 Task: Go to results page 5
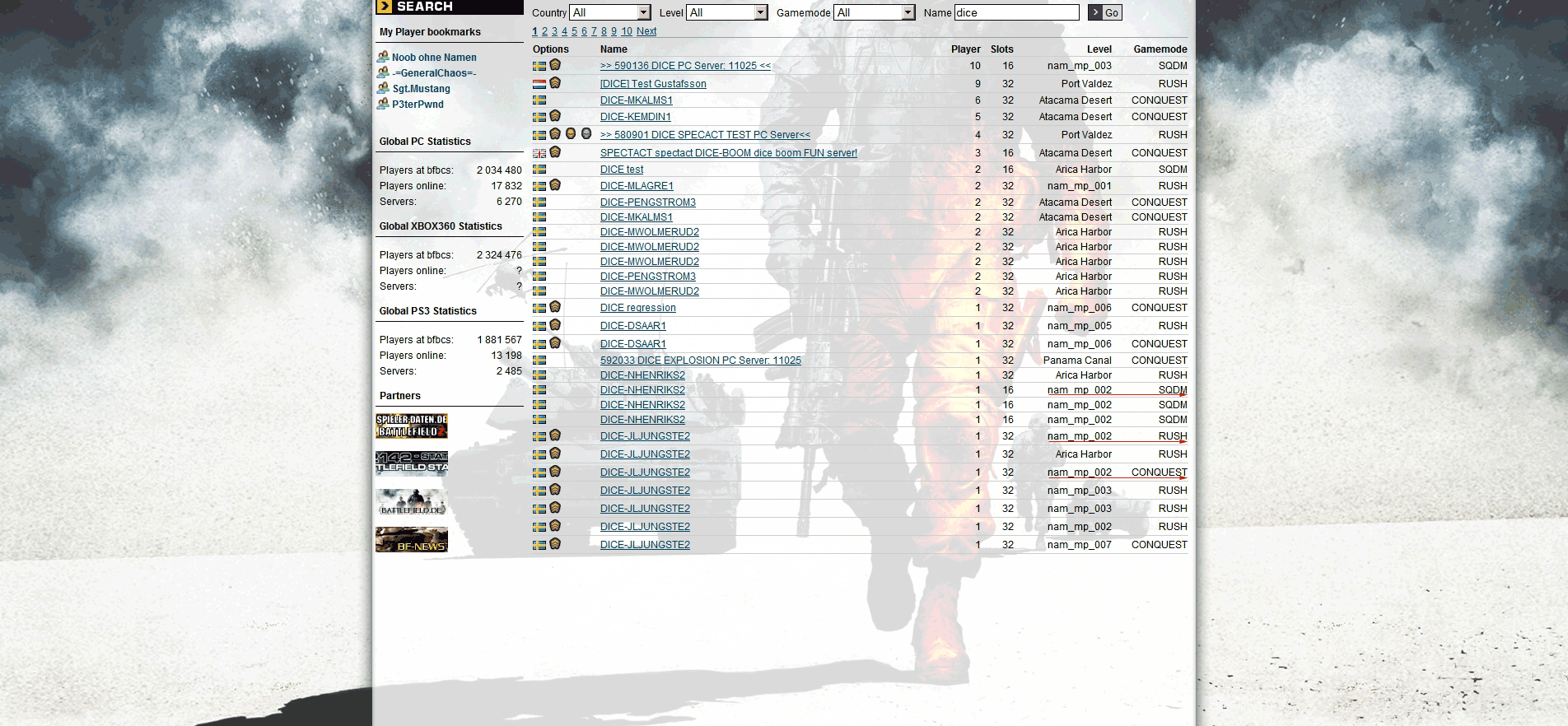pos(574,31)
